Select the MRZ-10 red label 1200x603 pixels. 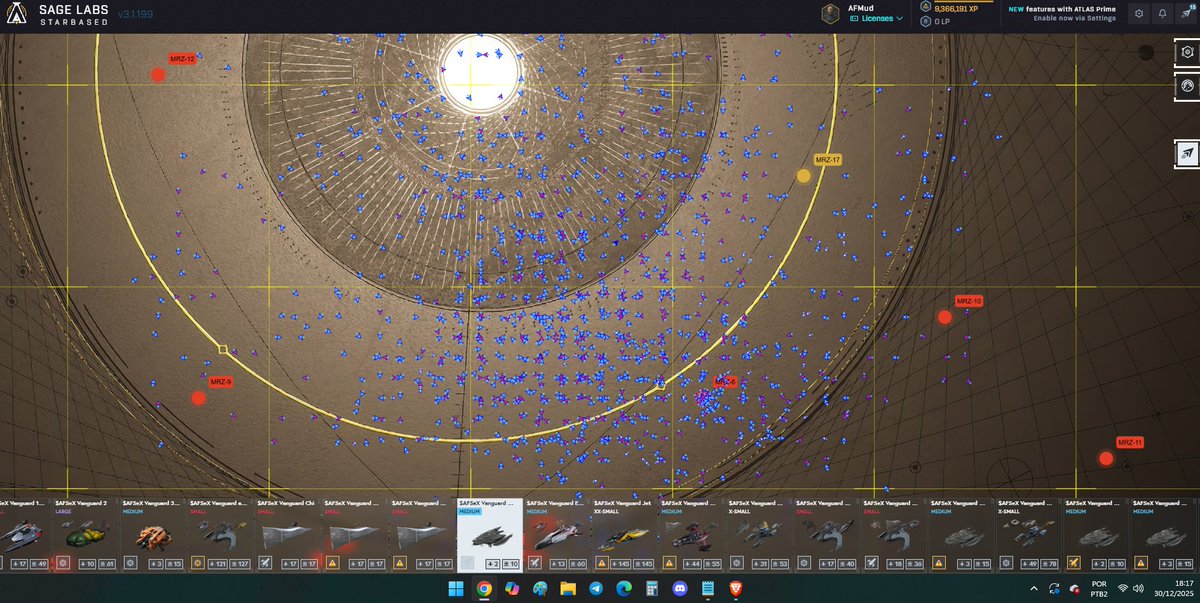969,301
